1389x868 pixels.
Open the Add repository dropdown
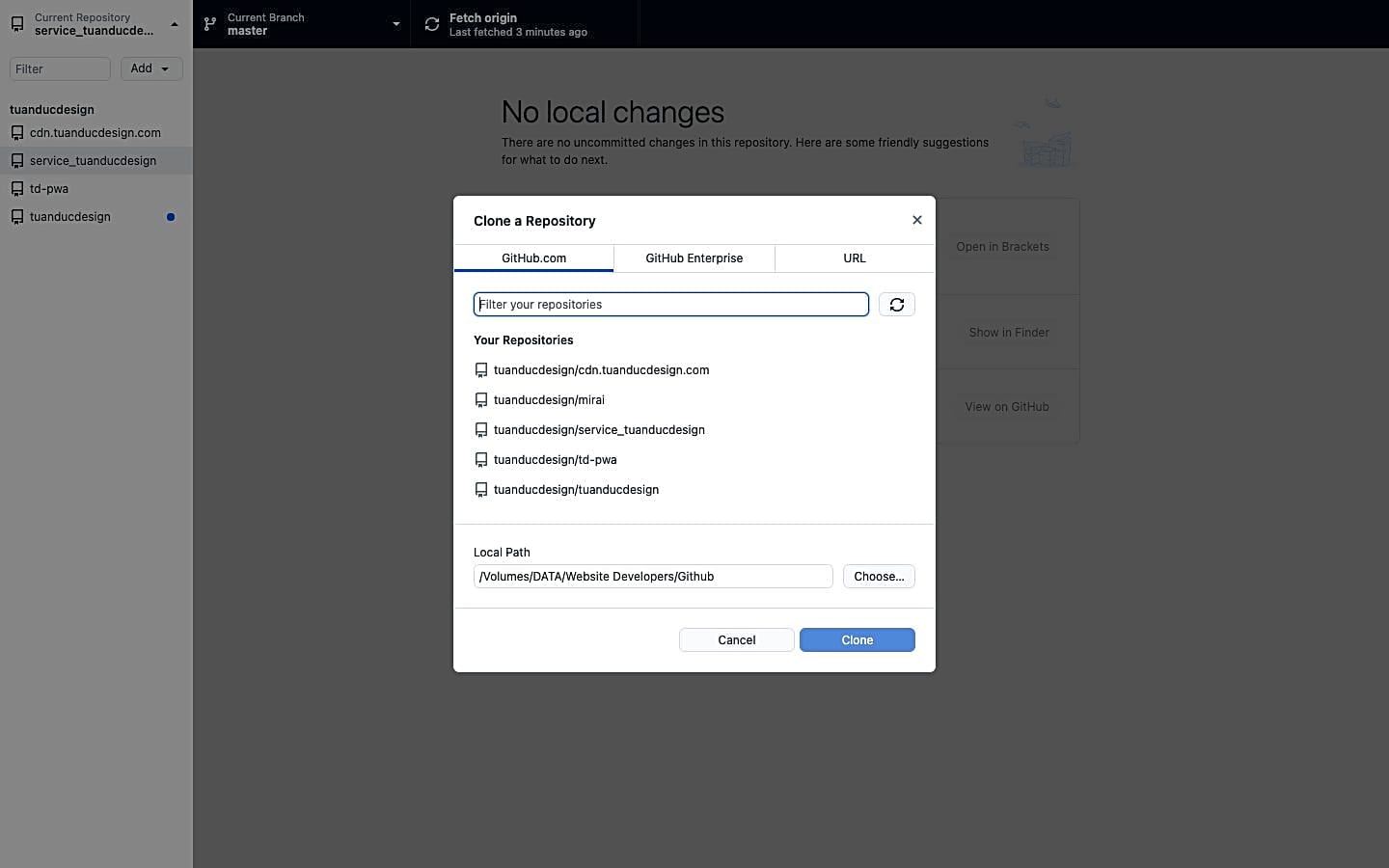click(x=151, y=68)
